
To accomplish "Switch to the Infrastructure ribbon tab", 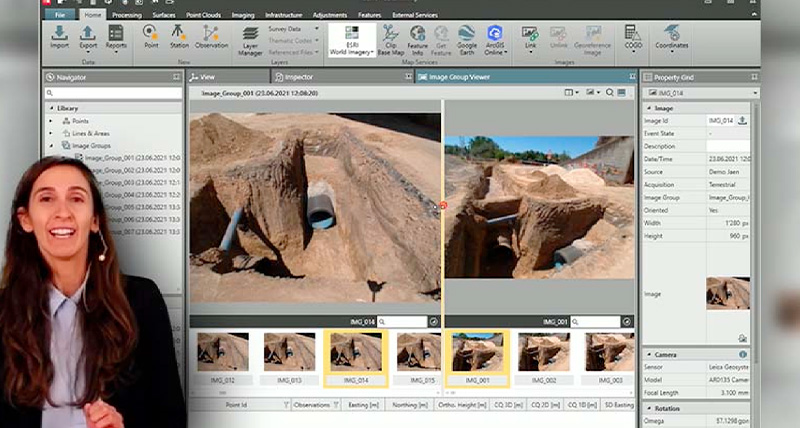I will 284,15.
